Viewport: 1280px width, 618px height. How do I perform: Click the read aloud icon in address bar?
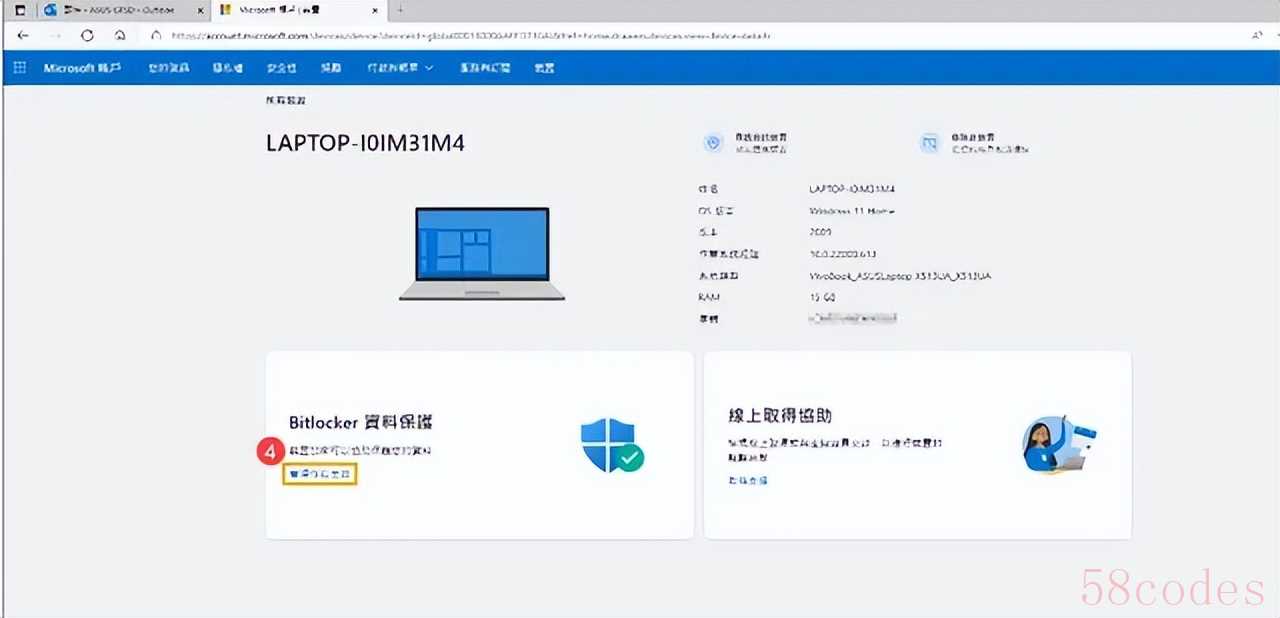point(1256,35)
